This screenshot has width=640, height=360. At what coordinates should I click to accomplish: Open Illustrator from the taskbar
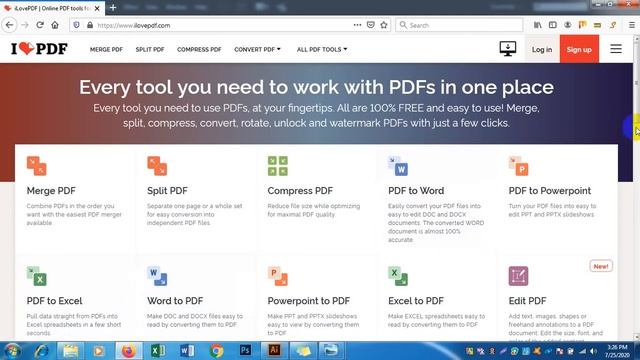click(x=274, y=351)
